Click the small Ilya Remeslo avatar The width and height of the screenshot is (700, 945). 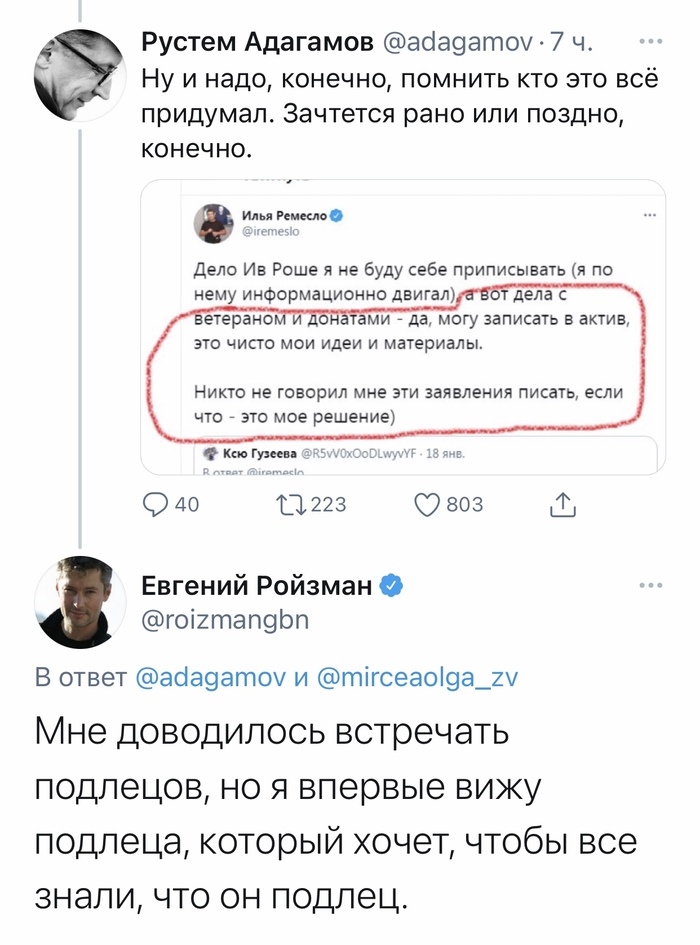214,222
